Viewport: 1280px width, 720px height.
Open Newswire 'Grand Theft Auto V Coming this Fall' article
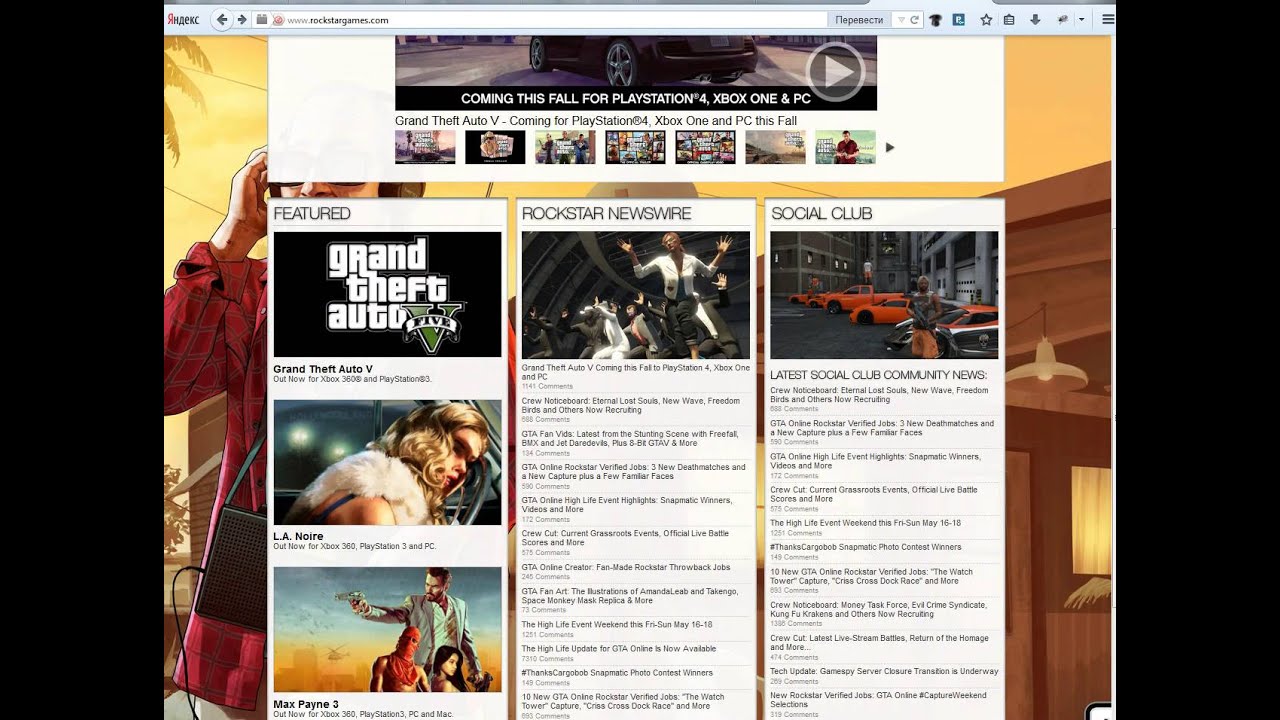635,372
